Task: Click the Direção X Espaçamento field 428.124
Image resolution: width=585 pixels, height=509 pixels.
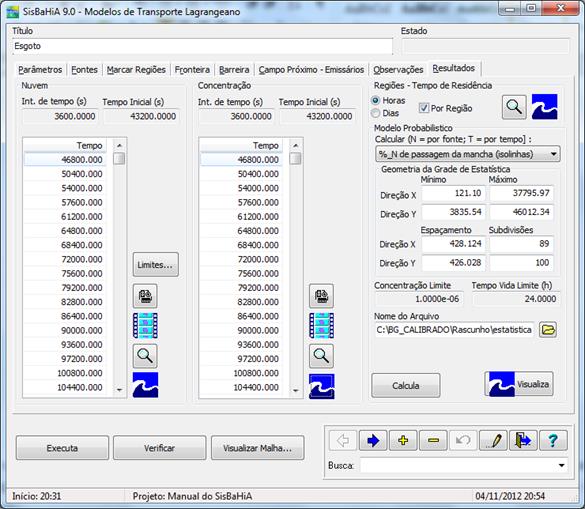Action: tap(454, 244)
